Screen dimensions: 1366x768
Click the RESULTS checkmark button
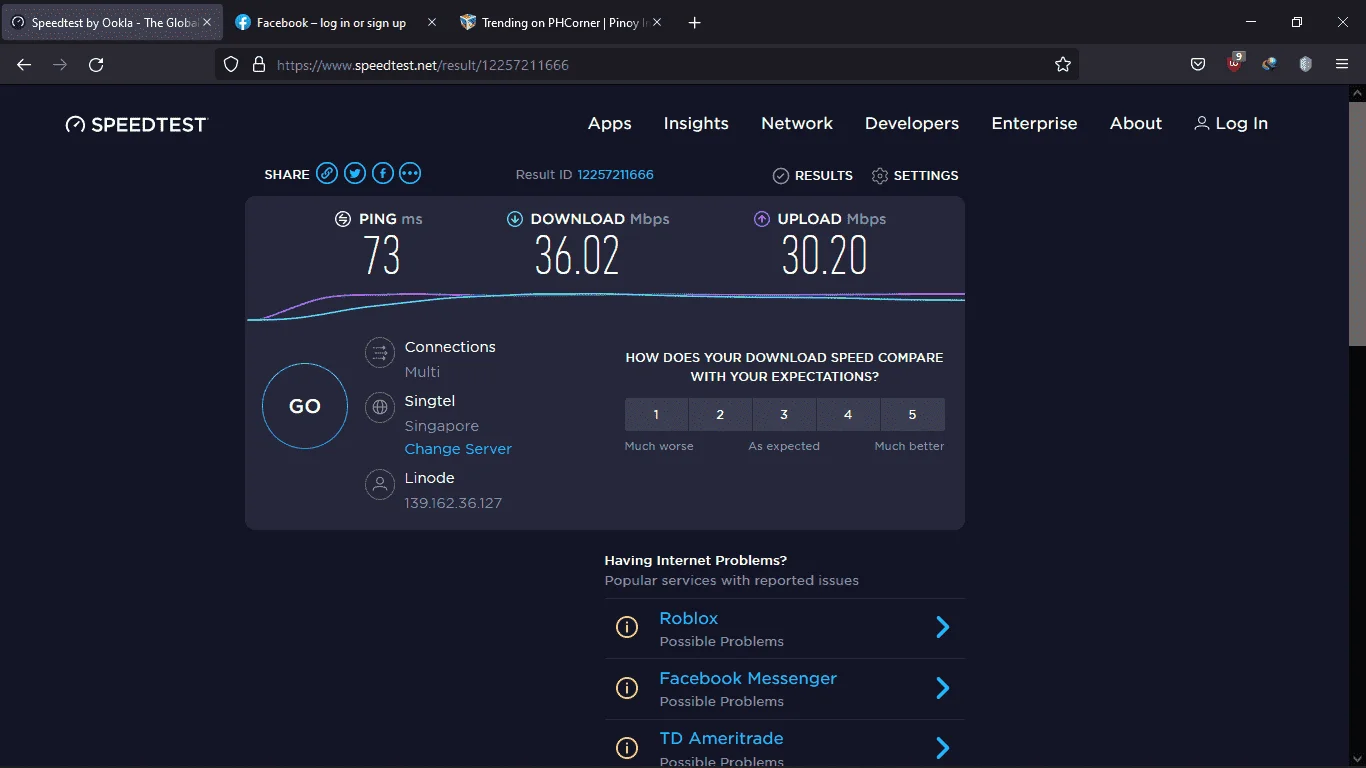(x=813, y=175)
